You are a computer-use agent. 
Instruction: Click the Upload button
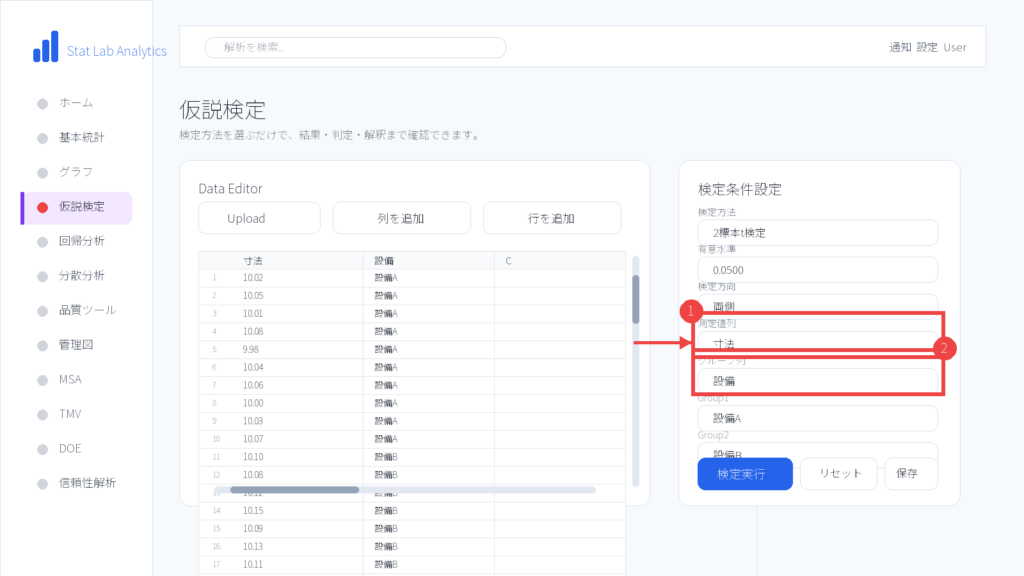(259, 218)
